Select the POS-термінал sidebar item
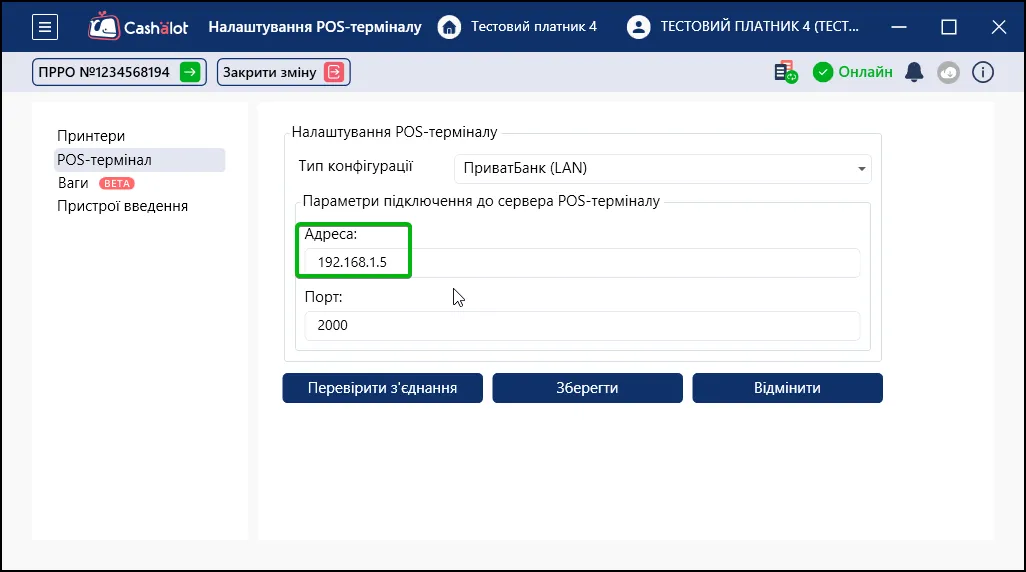Screen dimensions: 1026x572 [139, 160]
